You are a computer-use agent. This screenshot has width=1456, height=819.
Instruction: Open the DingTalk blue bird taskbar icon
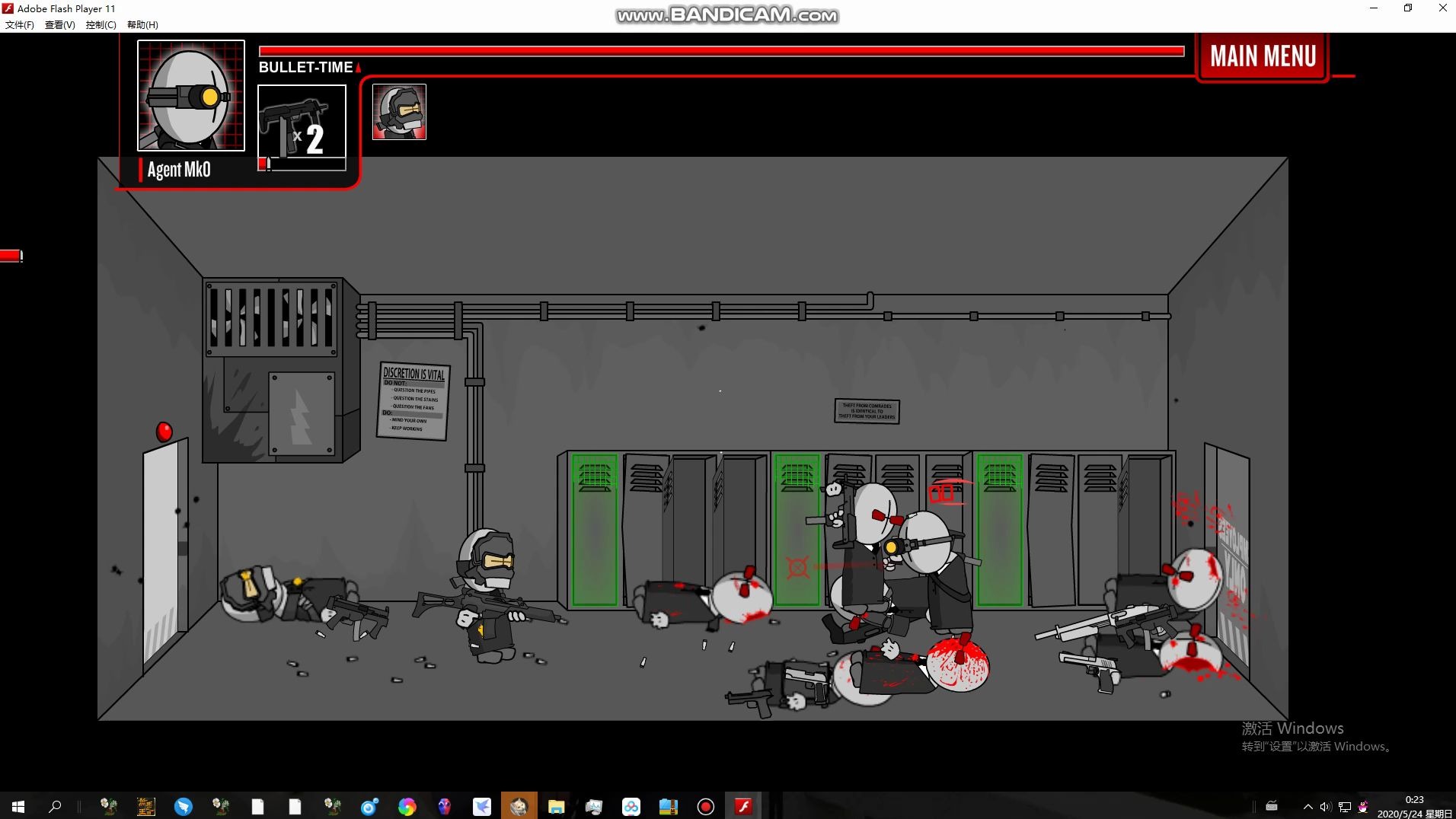click(x=183, y=806)
